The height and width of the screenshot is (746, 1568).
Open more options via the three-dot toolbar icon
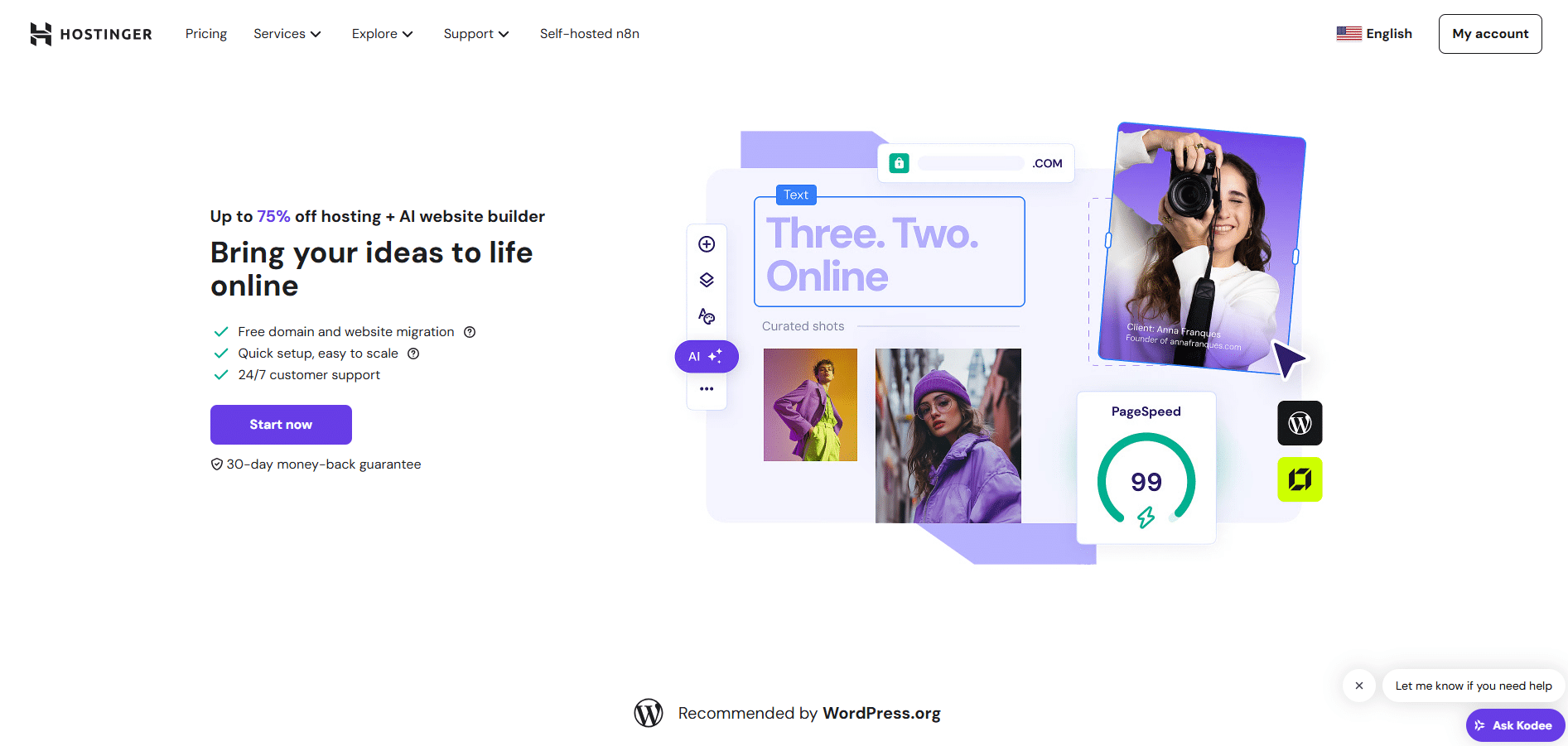(x=707, y=388)
